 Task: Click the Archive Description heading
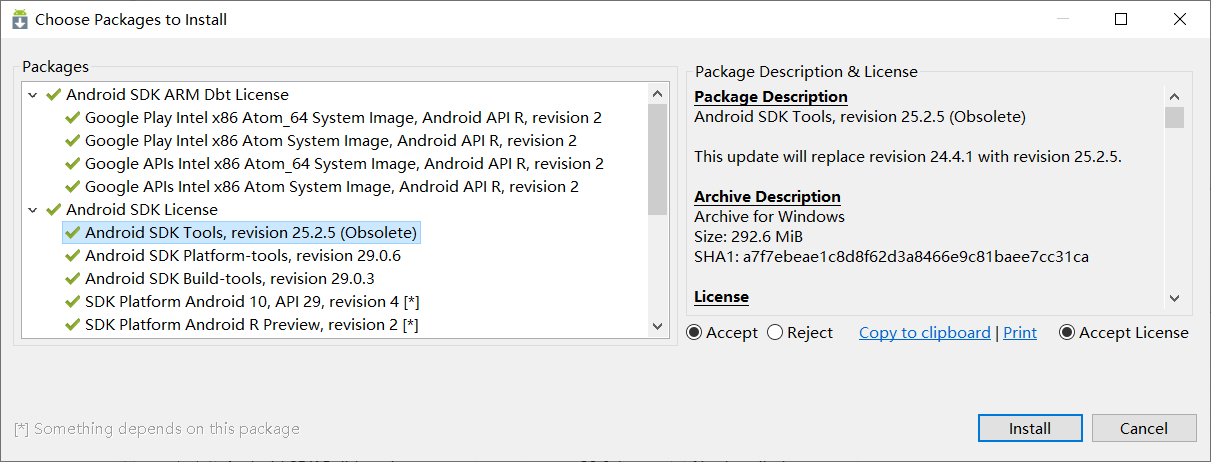pyautogui.click(x=767, y=197)
